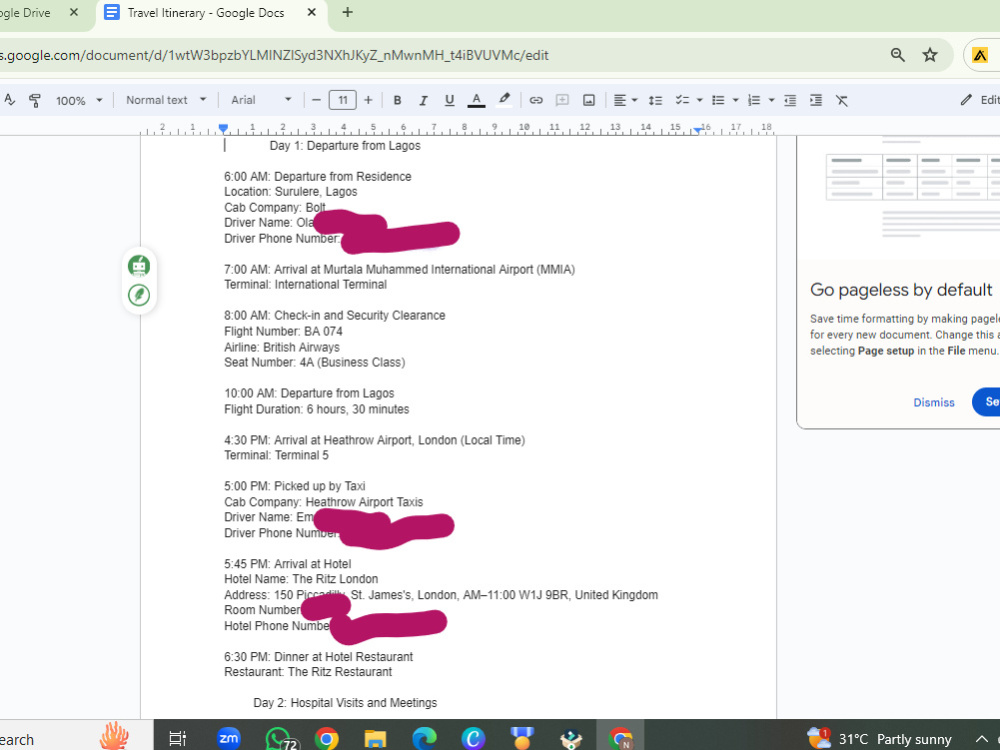The width and height of the screenshot is (1000, 750).
Task: Open Canva app from the taskbar
Action: coord(473,739)
